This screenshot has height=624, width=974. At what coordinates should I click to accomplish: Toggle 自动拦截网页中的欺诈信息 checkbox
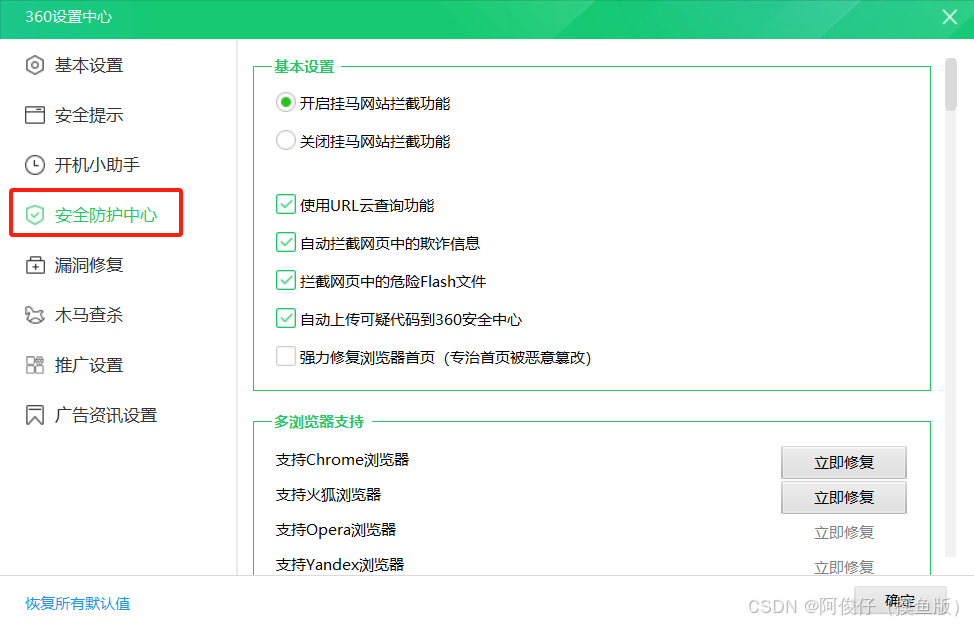(x=286, y=242)
